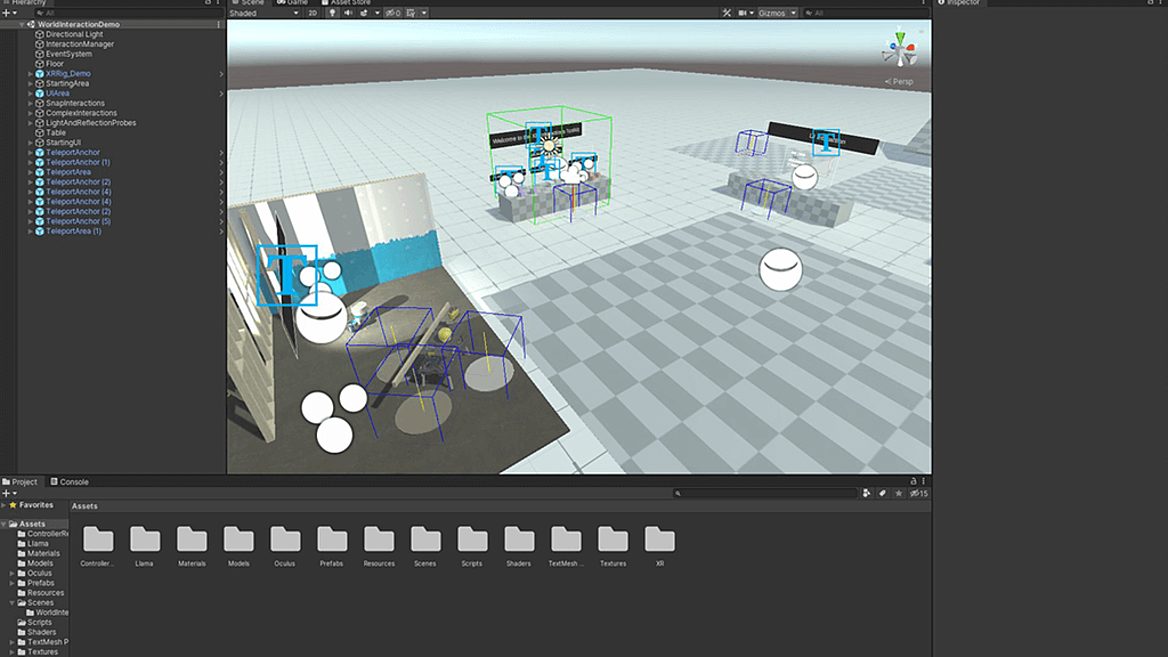Click the favorites star icon in Project toolbar

(x=899, y=493)
